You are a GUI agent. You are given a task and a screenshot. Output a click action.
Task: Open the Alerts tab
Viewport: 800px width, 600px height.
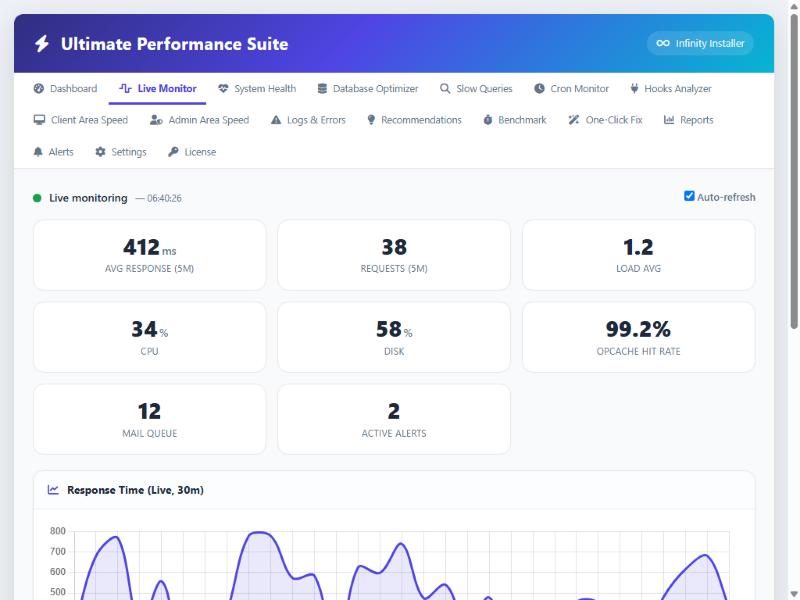(x=54, y=152)
